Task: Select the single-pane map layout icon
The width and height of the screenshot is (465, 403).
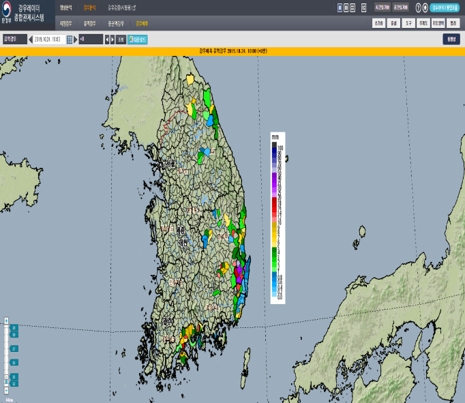Action: tap(340, 8)
